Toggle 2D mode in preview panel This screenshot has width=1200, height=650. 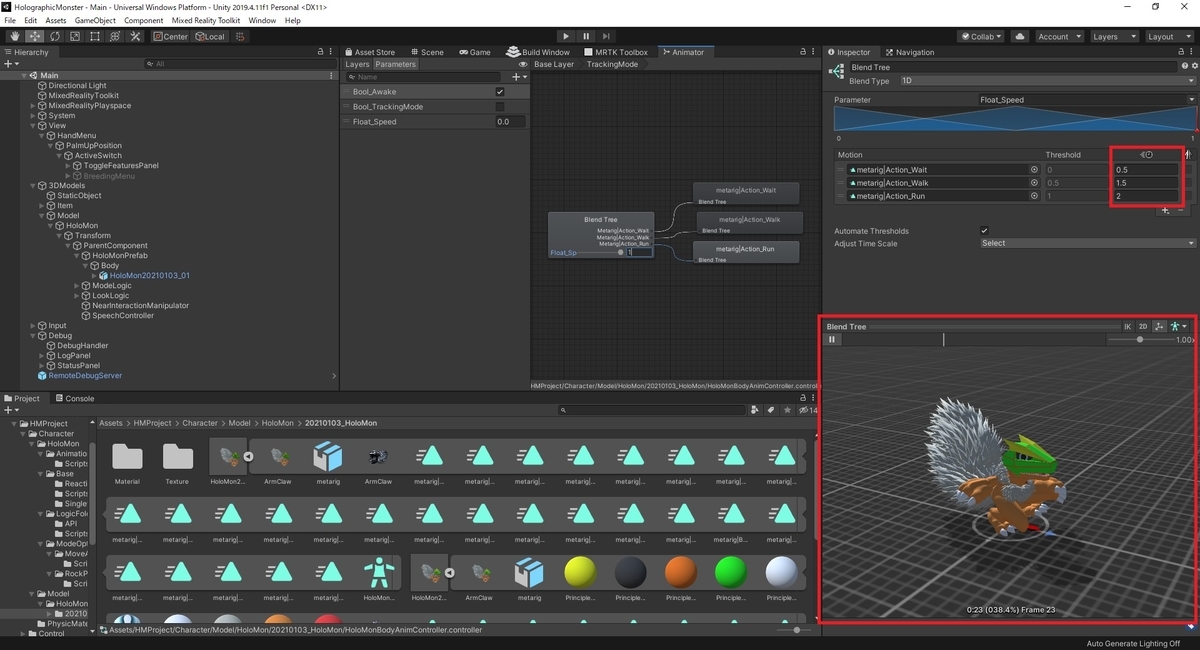point(1143,326)
